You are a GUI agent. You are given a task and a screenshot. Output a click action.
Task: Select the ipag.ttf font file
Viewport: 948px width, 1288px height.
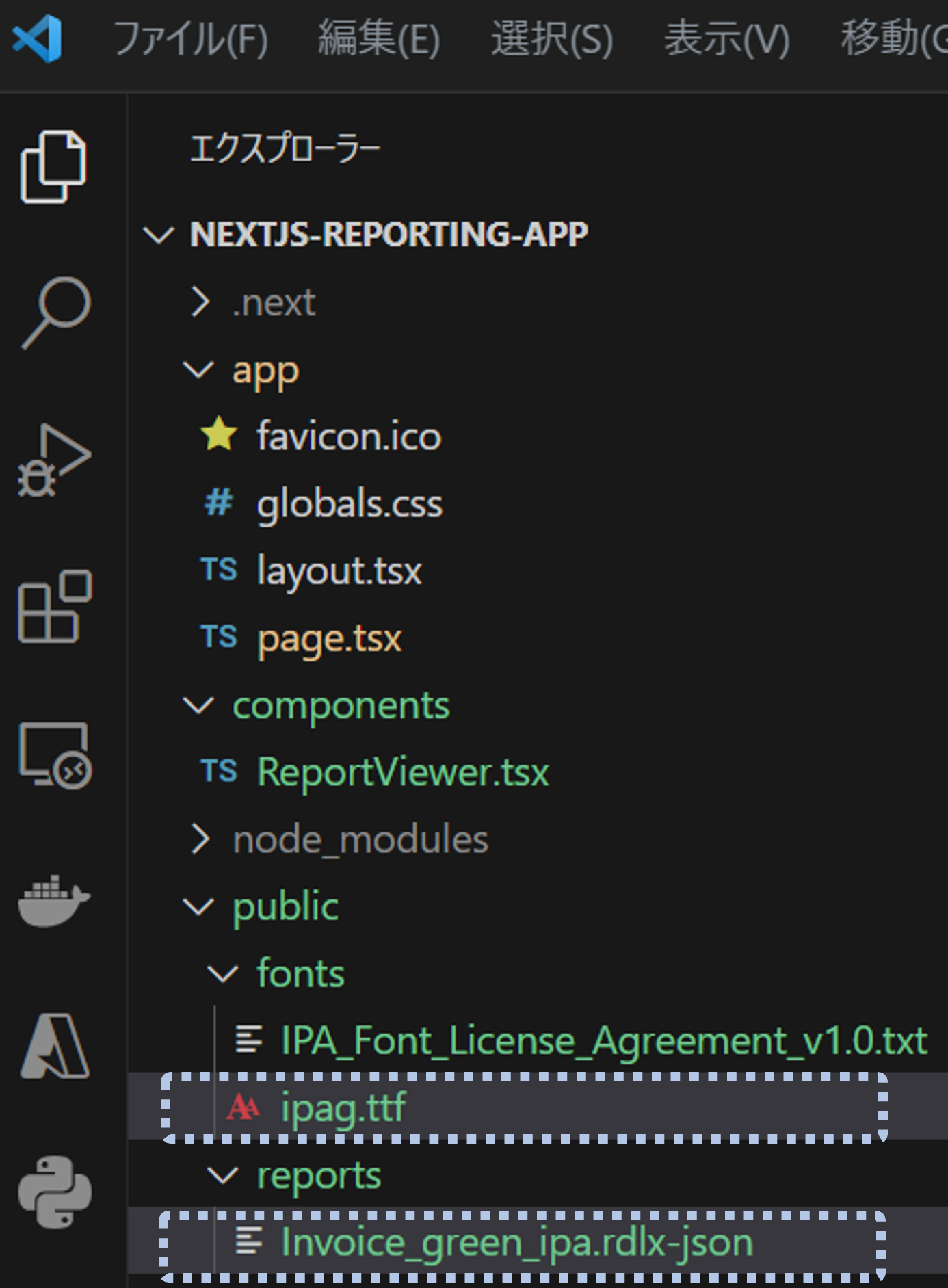click(x=344, y=1108)
